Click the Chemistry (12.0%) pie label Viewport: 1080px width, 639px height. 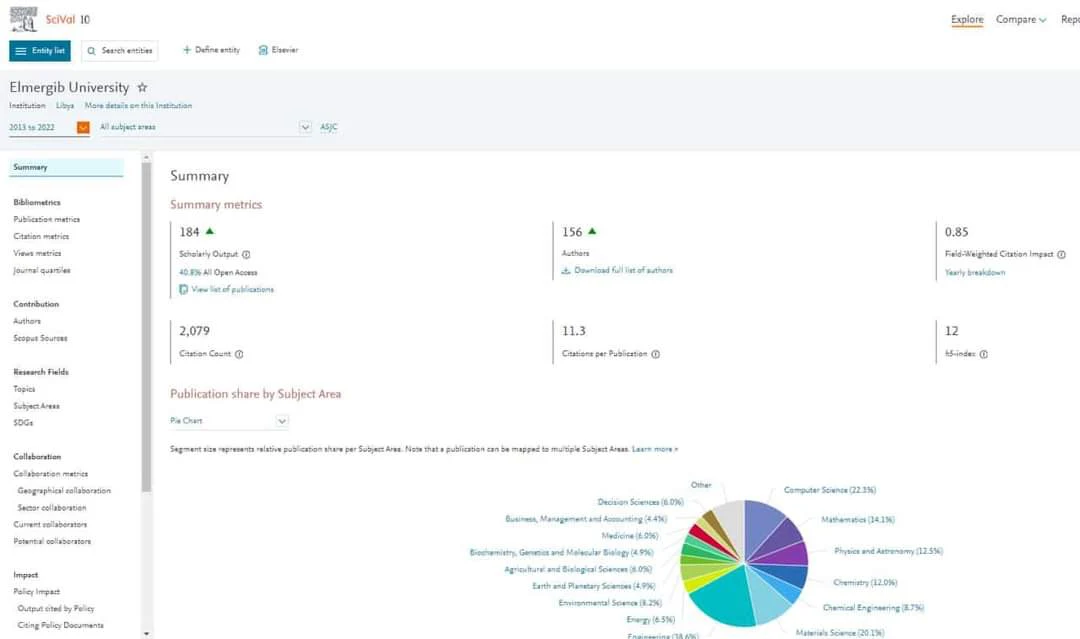click(865, 583)
